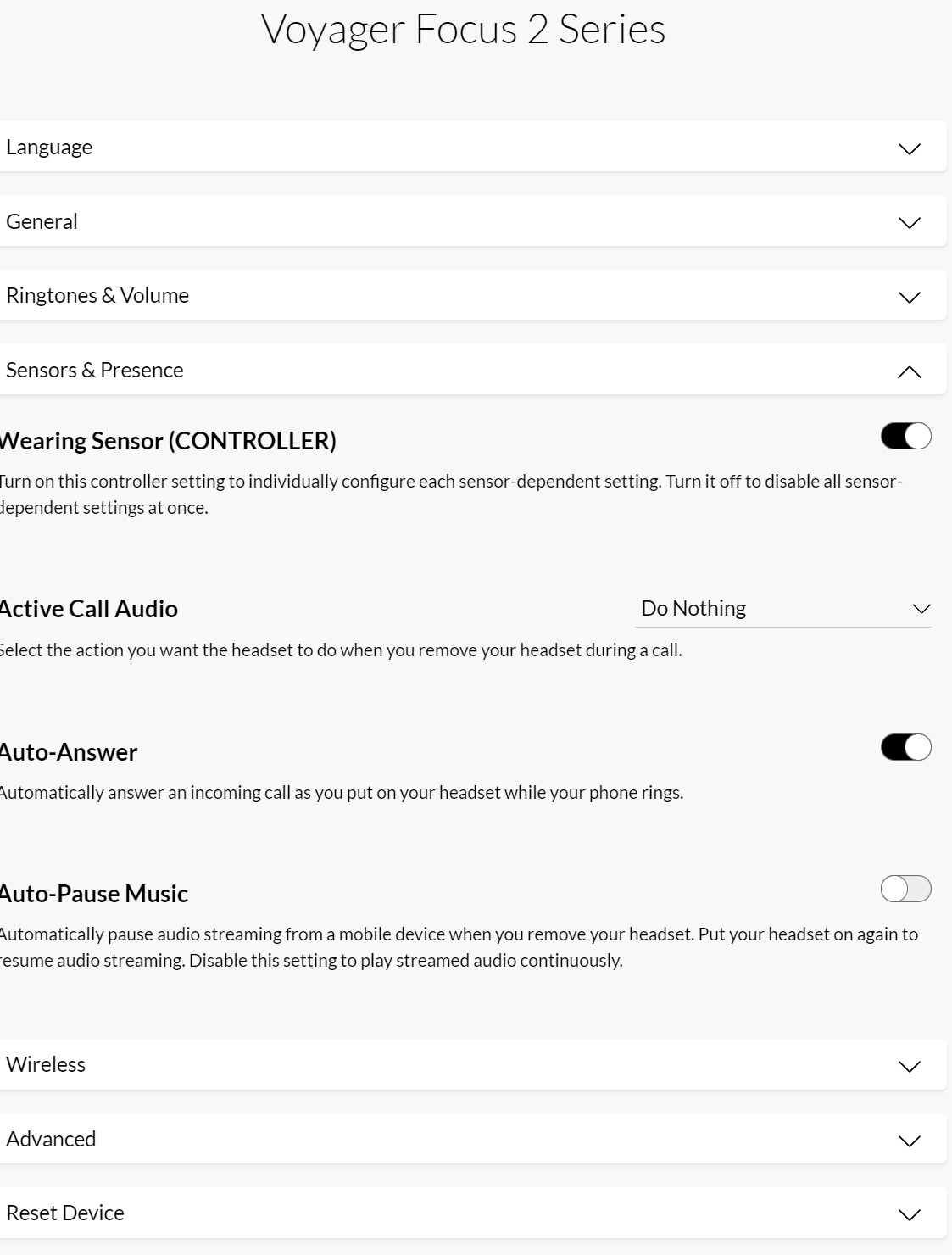The image size is (952, 1255).
Task: Open the Ringtones & Volume section
Action: pyautogui.click(x=97, y=296)
